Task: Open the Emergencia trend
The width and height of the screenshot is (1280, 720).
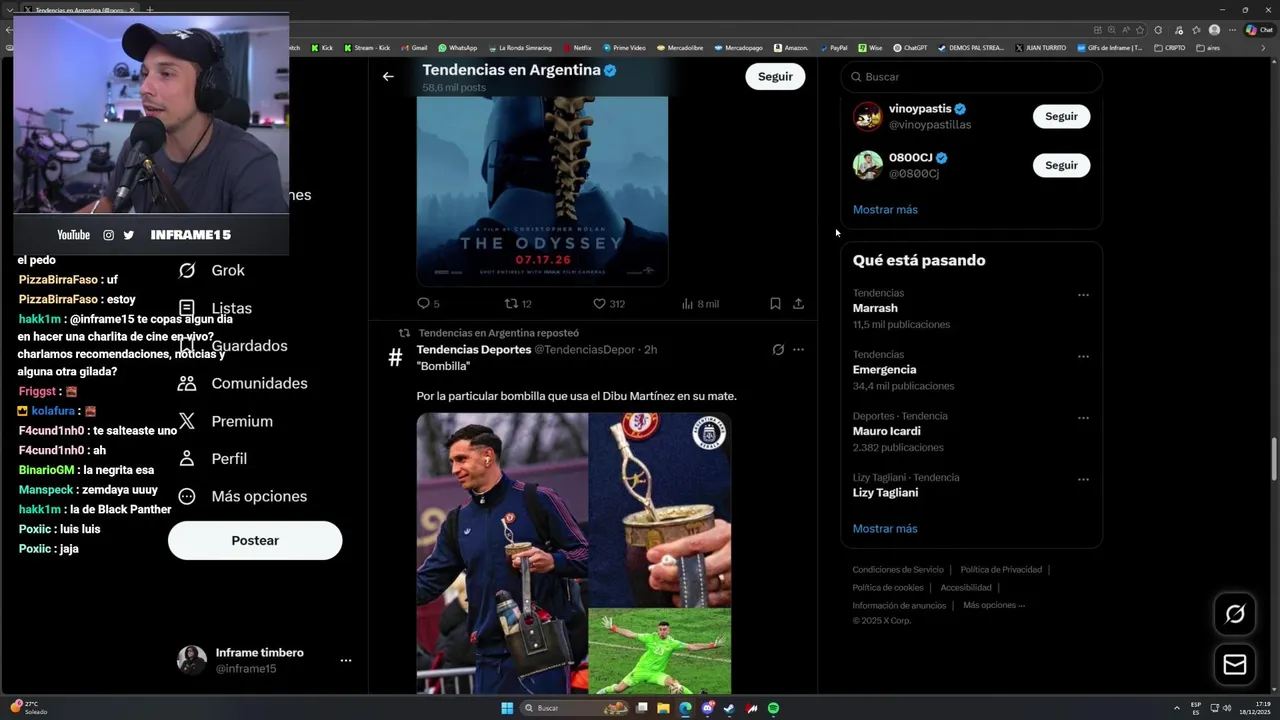Action: (884, 369)
